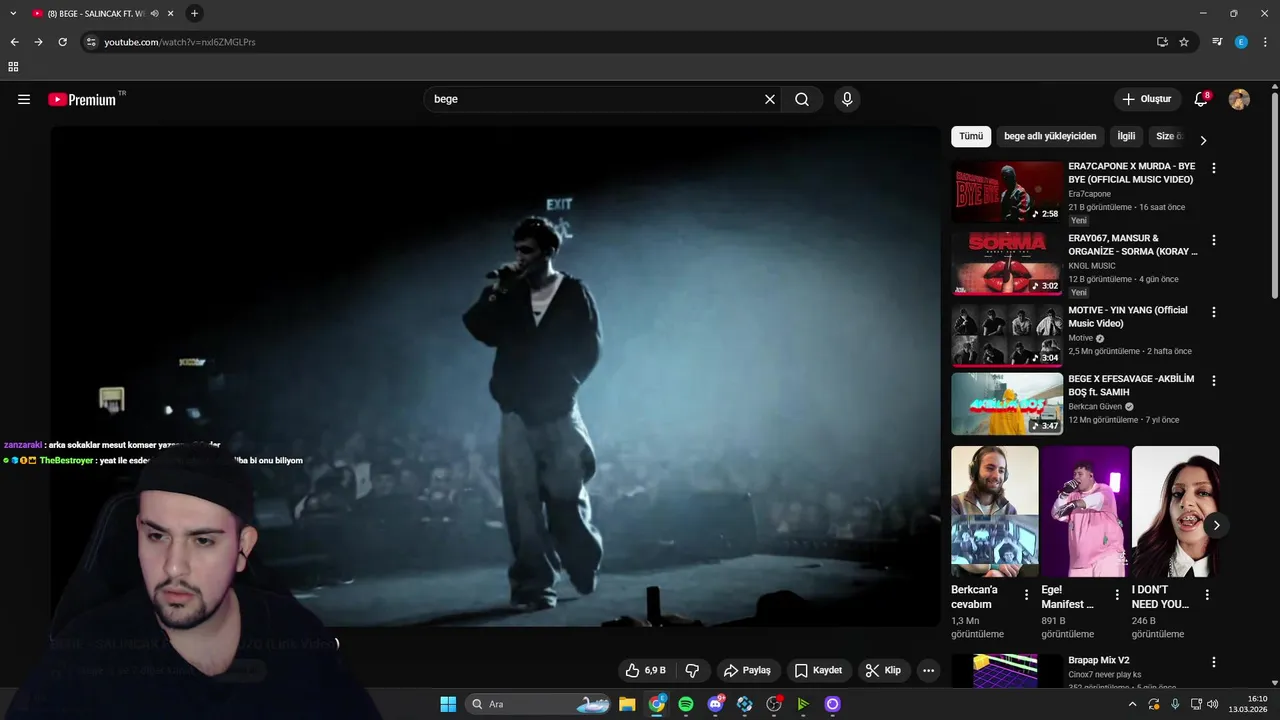View site information icon in address bar
Viewport: 1280px width, 720px height.
pos(91,42)
